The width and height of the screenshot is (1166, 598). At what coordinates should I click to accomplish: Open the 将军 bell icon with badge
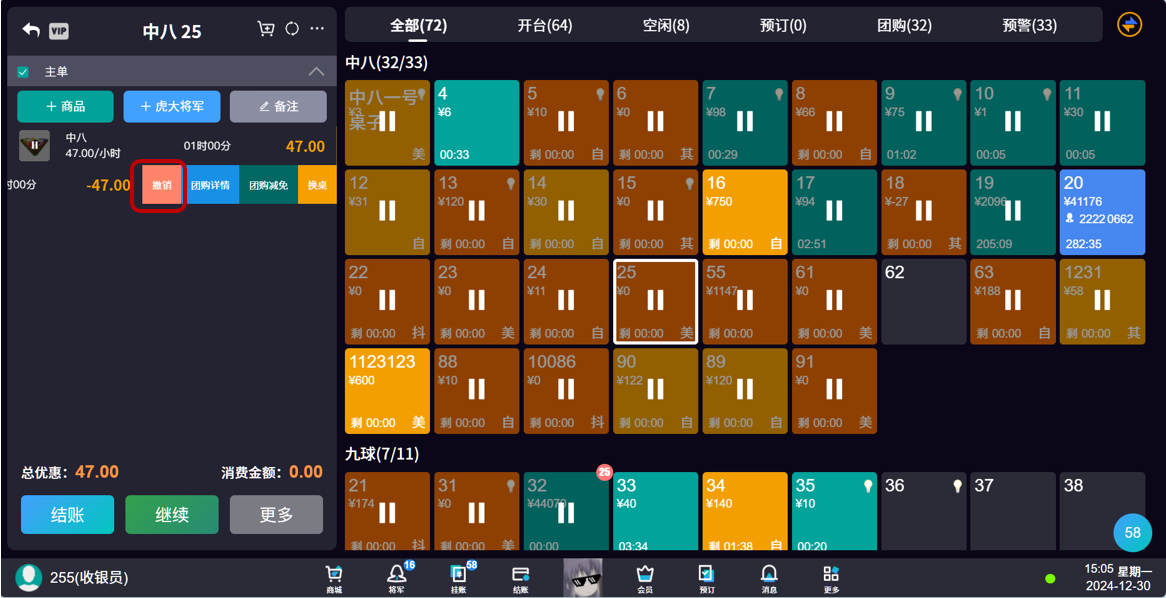click(397, 577)
